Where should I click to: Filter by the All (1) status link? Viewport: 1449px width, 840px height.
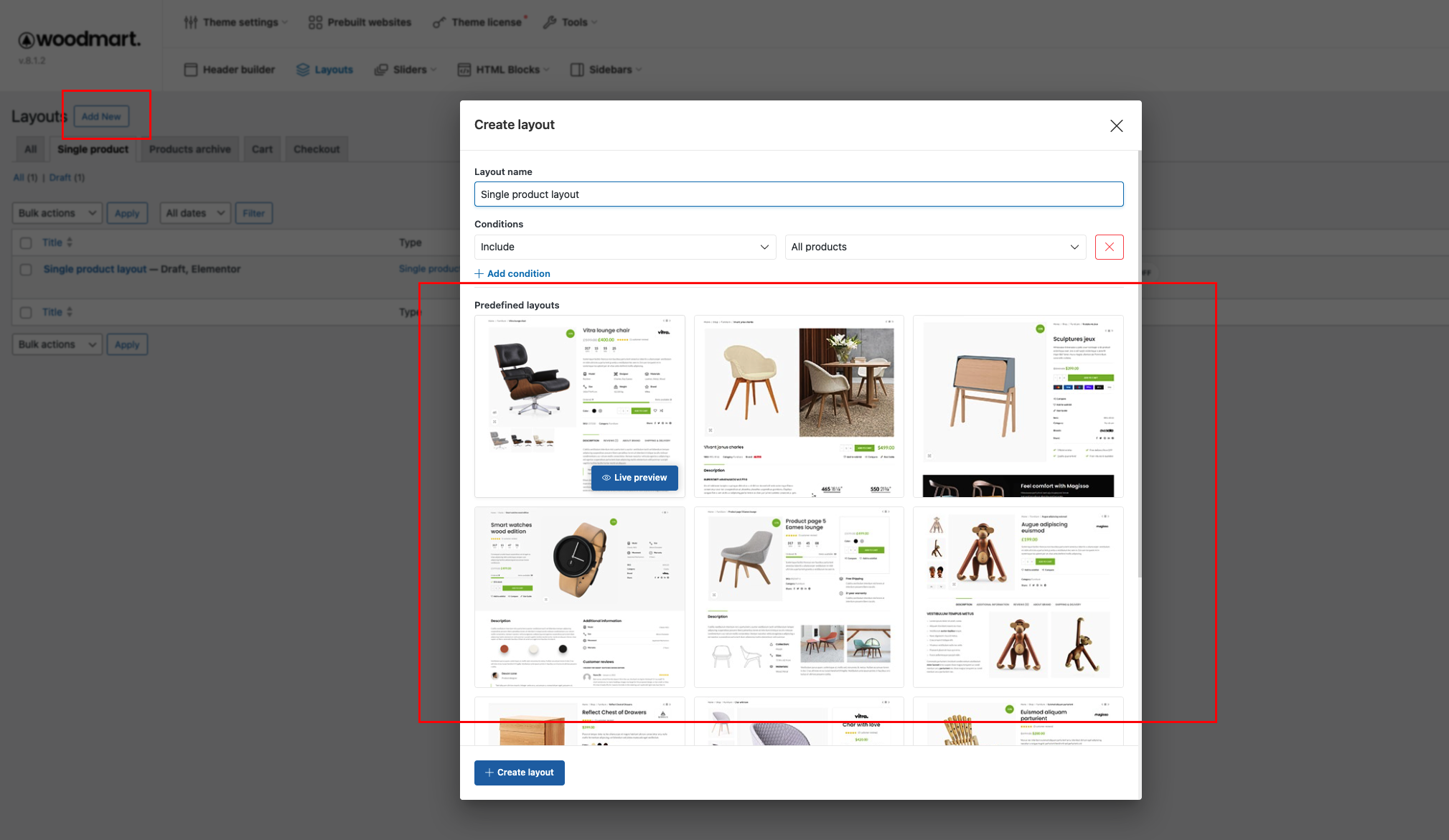pyautogui.click(x=25, y=177)
